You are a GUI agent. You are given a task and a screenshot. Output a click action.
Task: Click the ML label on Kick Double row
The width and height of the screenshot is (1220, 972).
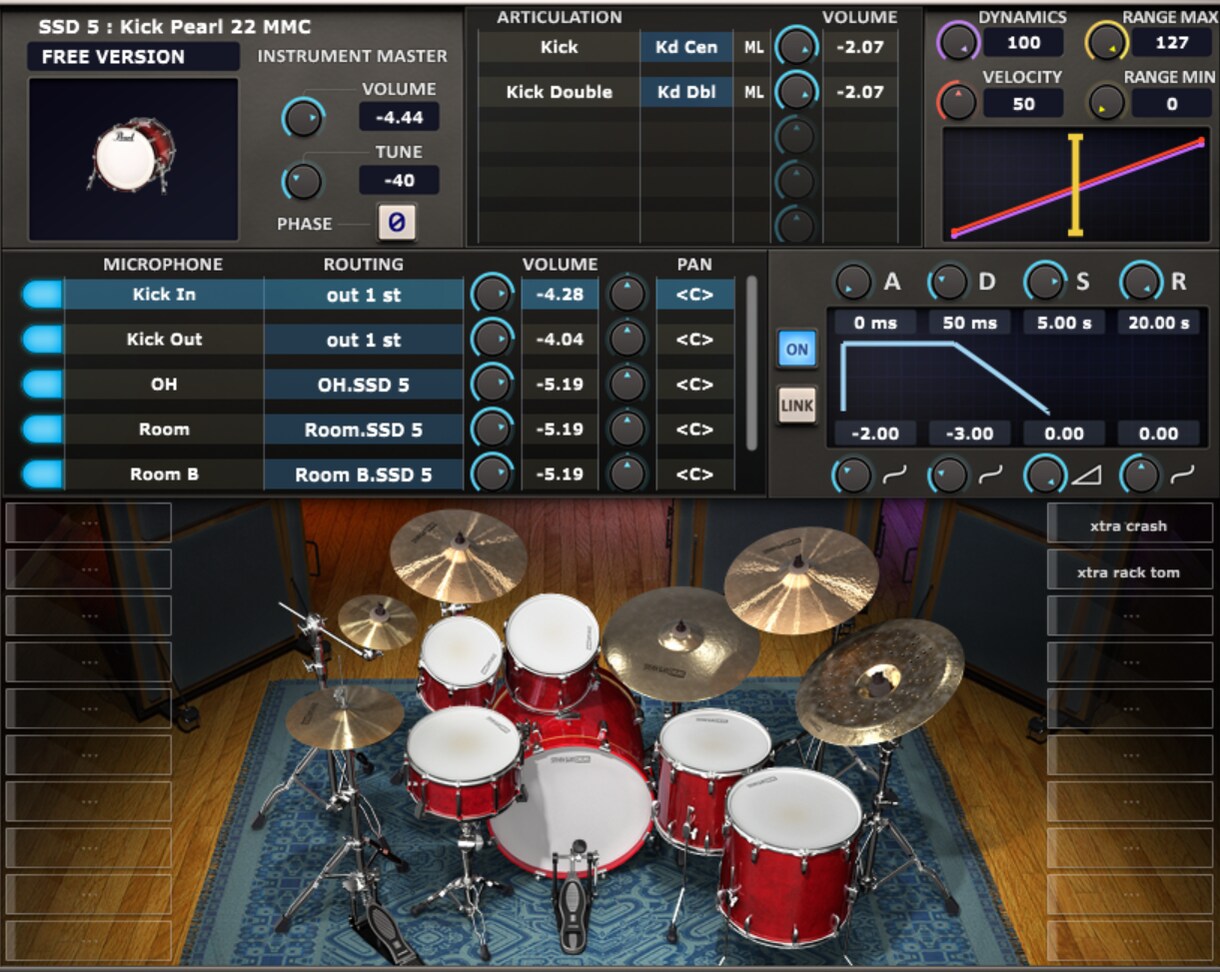click(754, 92)
